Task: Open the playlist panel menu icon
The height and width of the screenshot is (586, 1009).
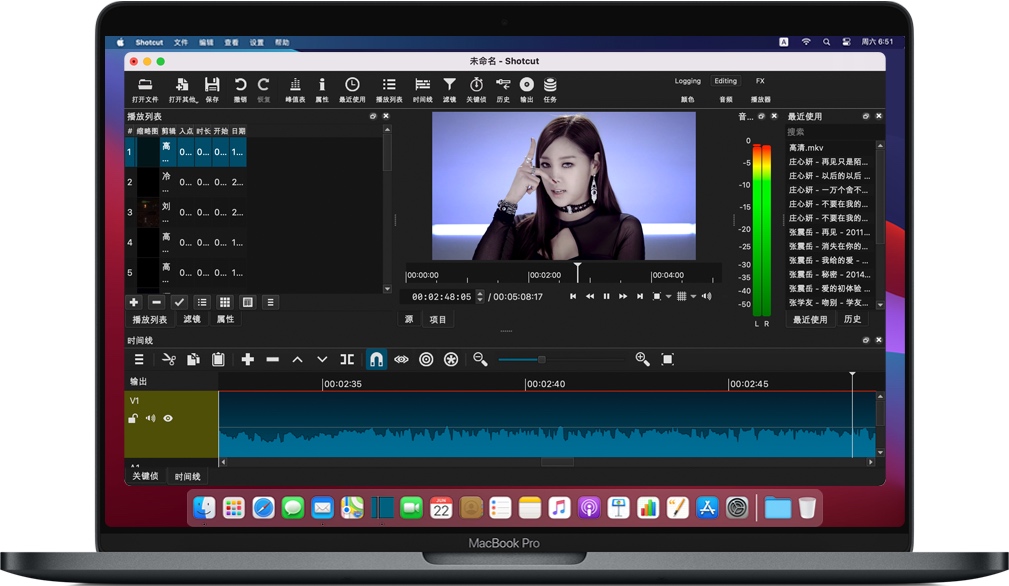Action: pyautogui.click(x=375, y=115)
